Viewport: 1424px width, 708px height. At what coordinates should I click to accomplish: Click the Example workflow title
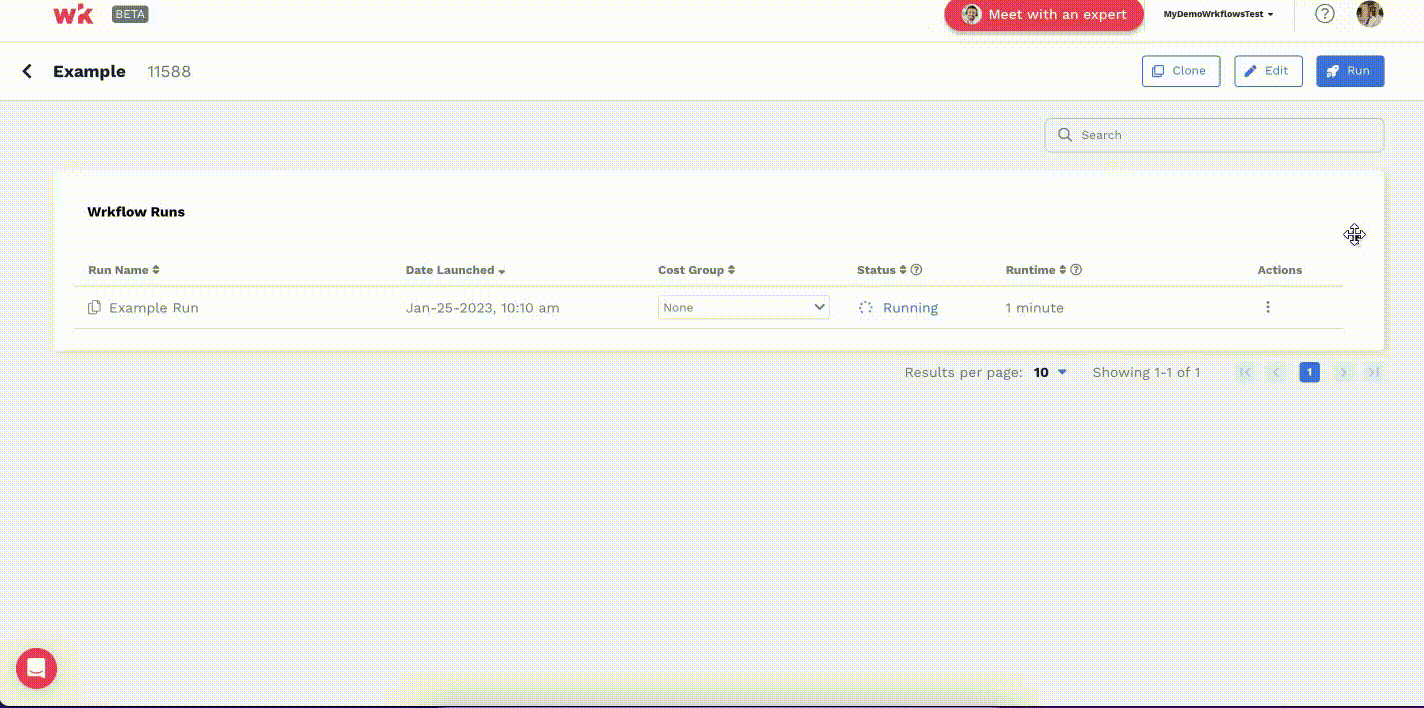(x=89, y=71)
